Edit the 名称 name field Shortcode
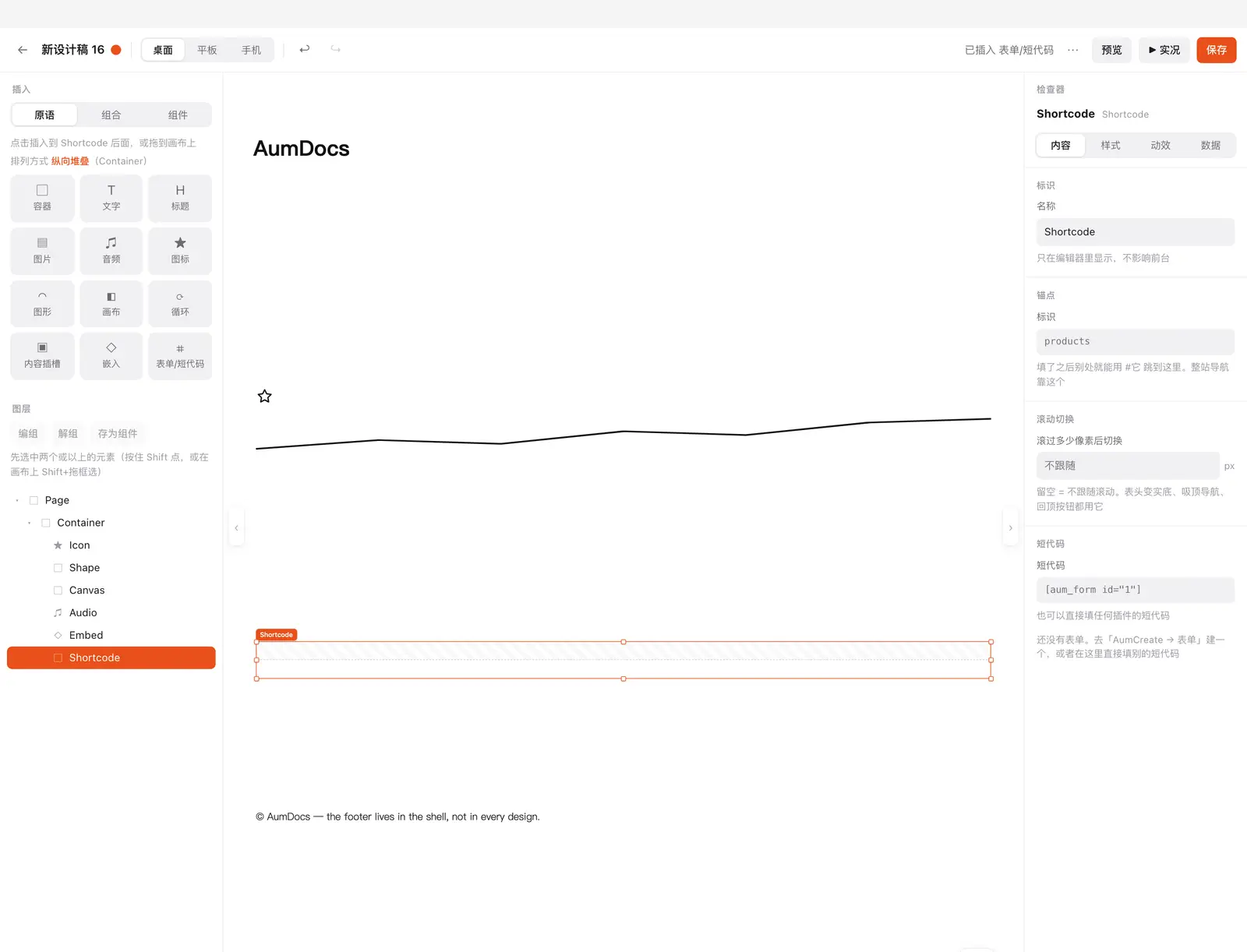The width and height of the screenshot is (1247, 952). pyautogui.click(x=1136, y=231)
